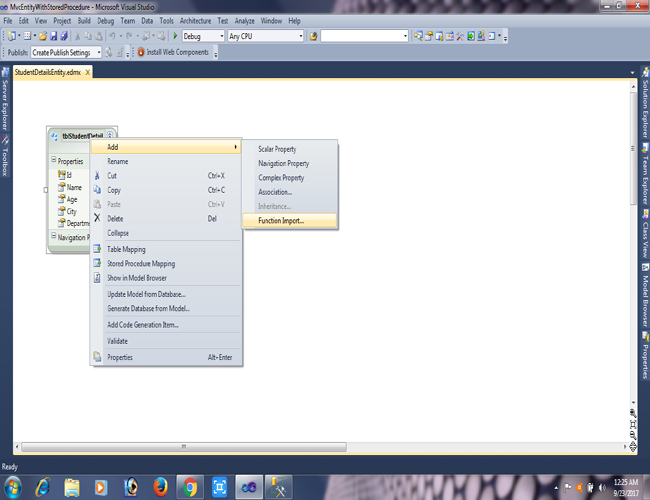Open Team Explorer side tab
Viewport: 650px width, 500px height.
(x=645, y=174)
